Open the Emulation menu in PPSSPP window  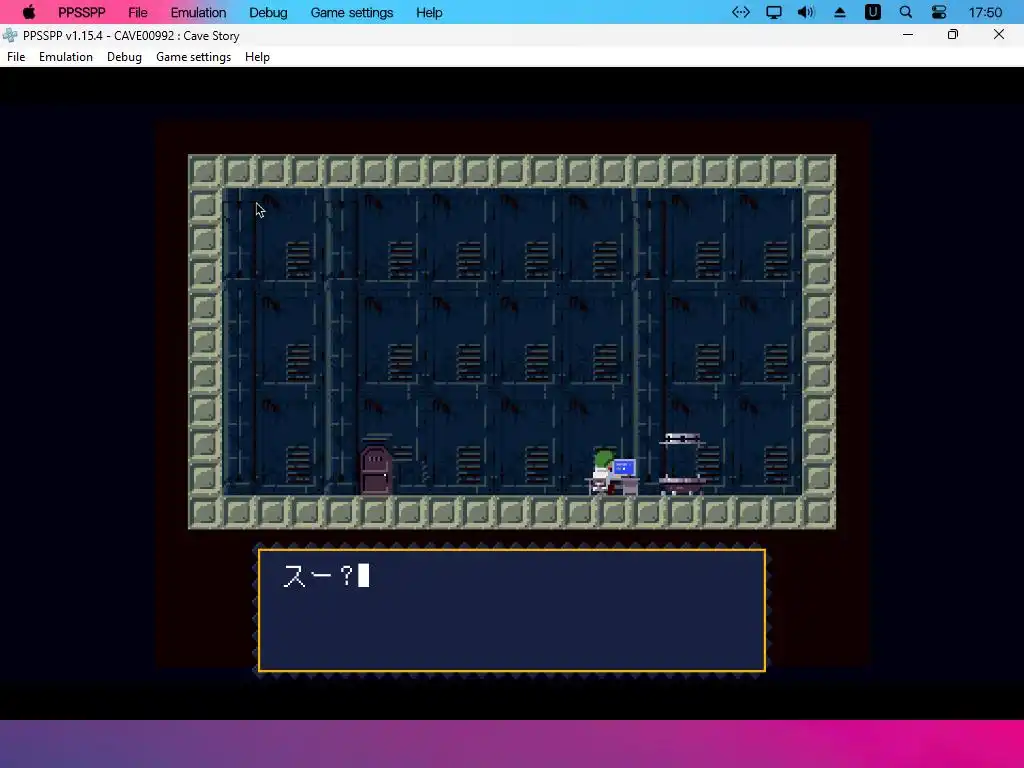tap(66, 57)
